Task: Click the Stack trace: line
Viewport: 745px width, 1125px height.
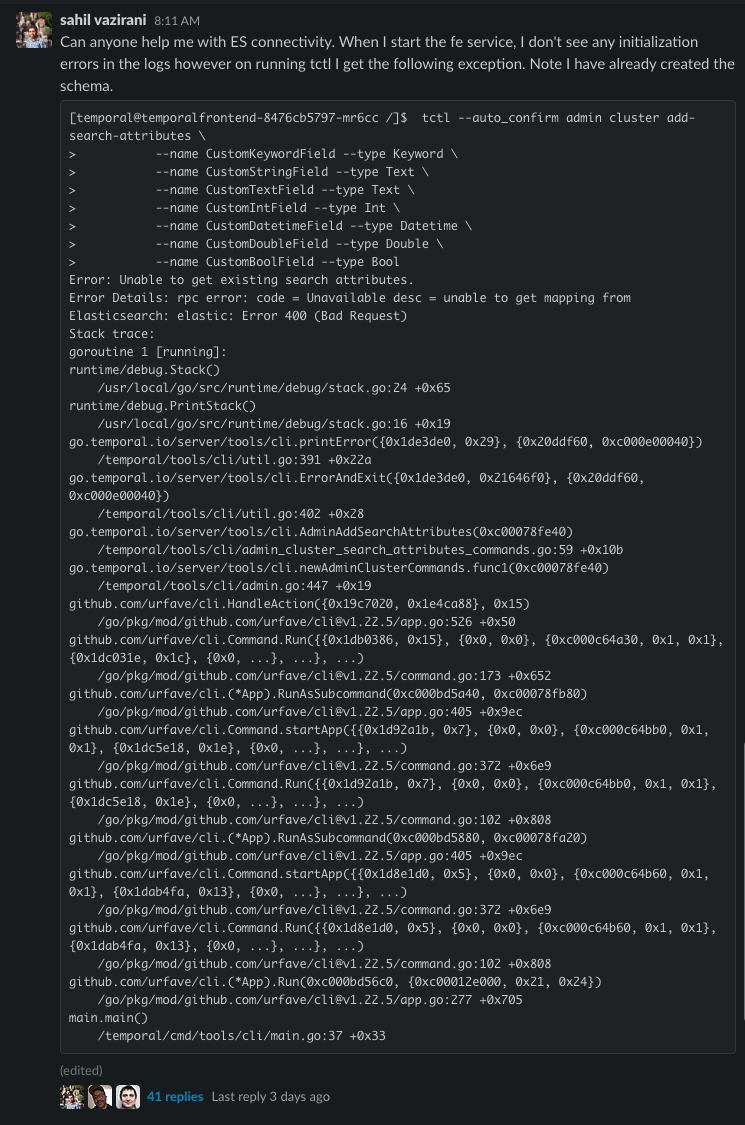Action: click(109, 333)
